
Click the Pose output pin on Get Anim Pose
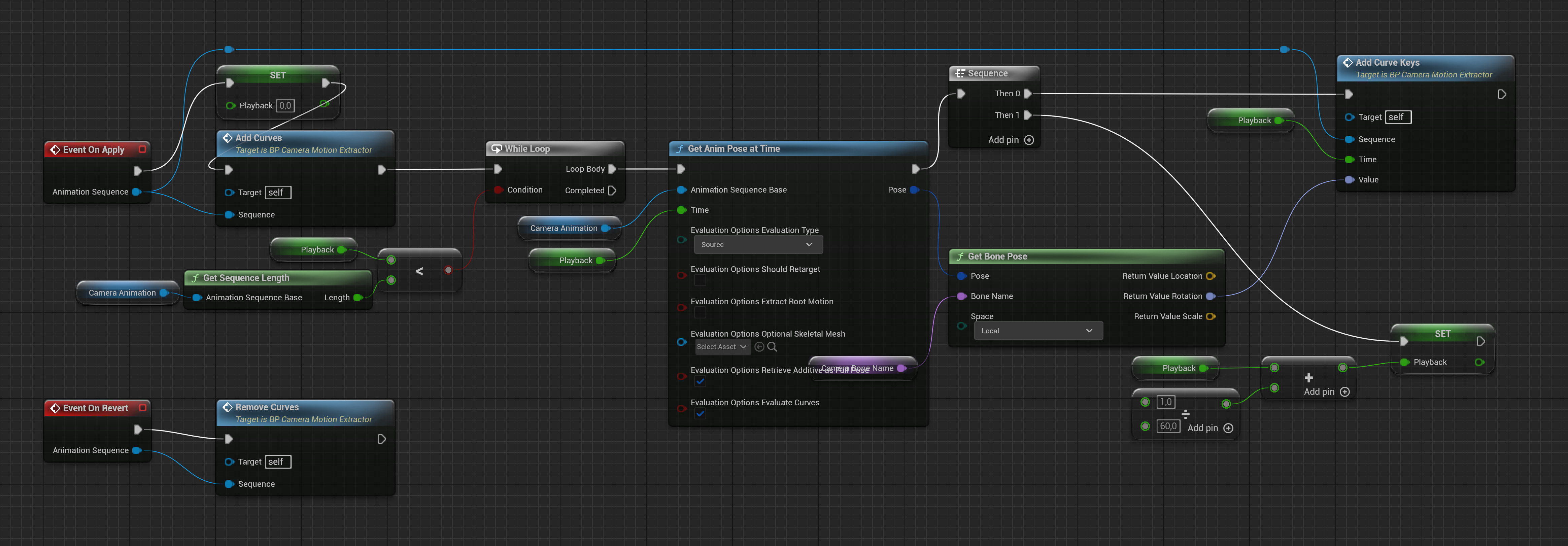pyautogui.click(x=914, y=190)
